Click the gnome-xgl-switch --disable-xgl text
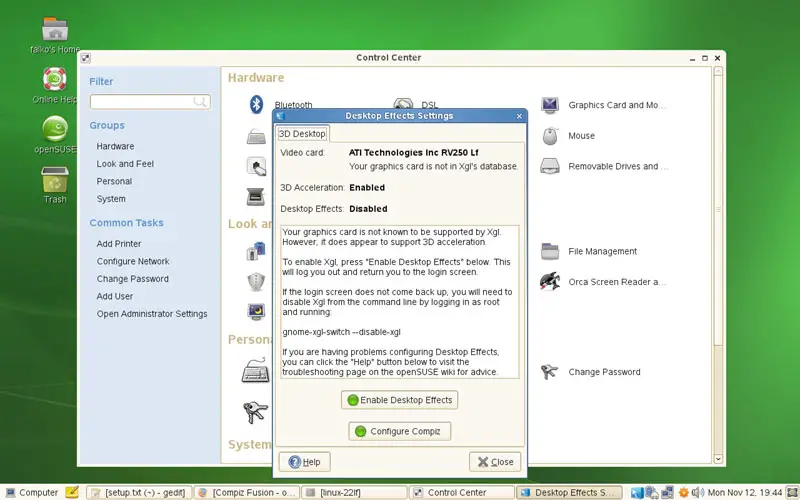800x500 pixels. point(341,332)
